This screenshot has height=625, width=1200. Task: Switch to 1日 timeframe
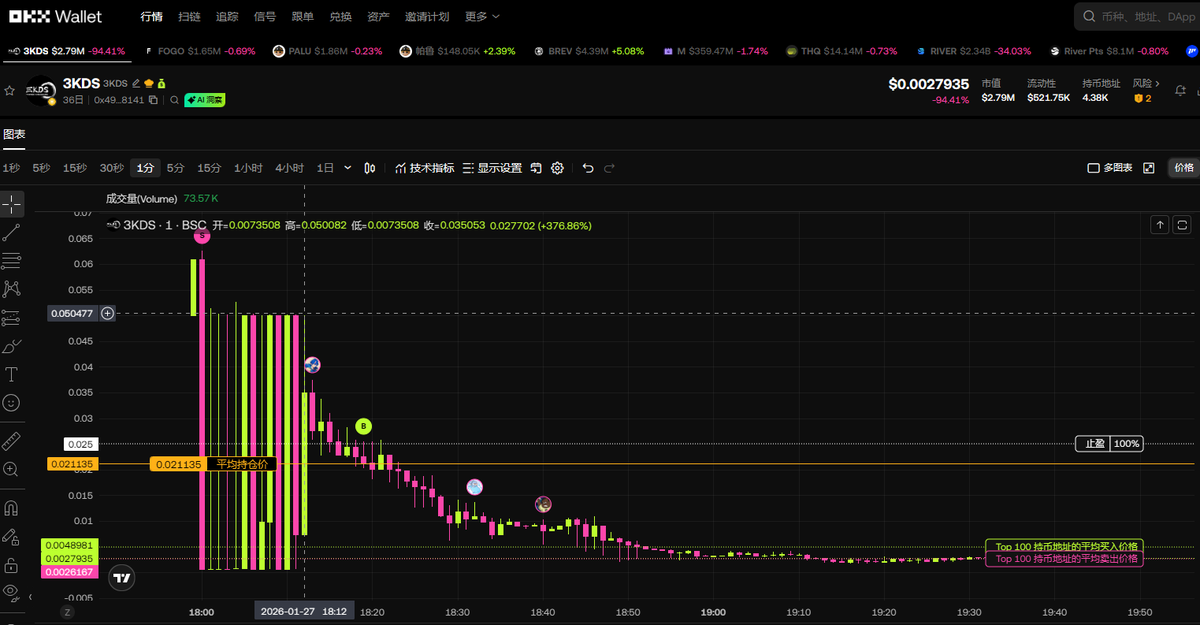pyautogui.click(x=325, y=168)
